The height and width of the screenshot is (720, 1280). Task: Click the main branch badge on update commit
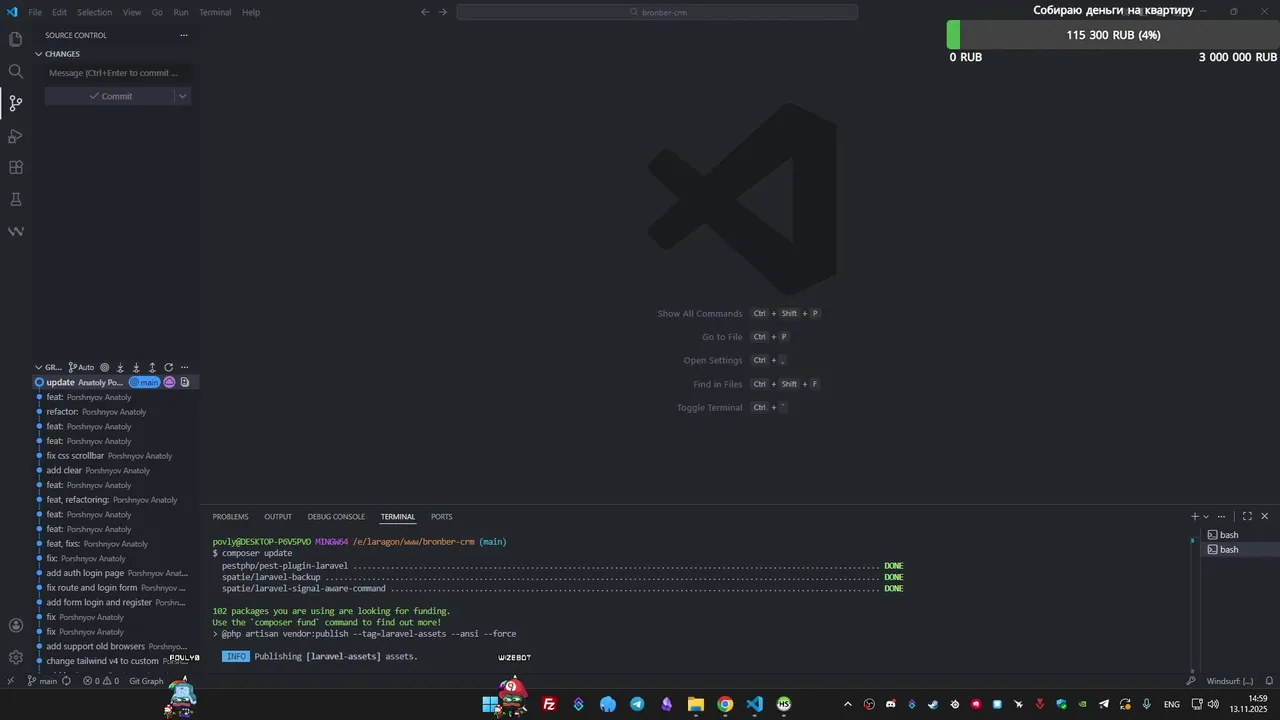(x=145, y=382)
